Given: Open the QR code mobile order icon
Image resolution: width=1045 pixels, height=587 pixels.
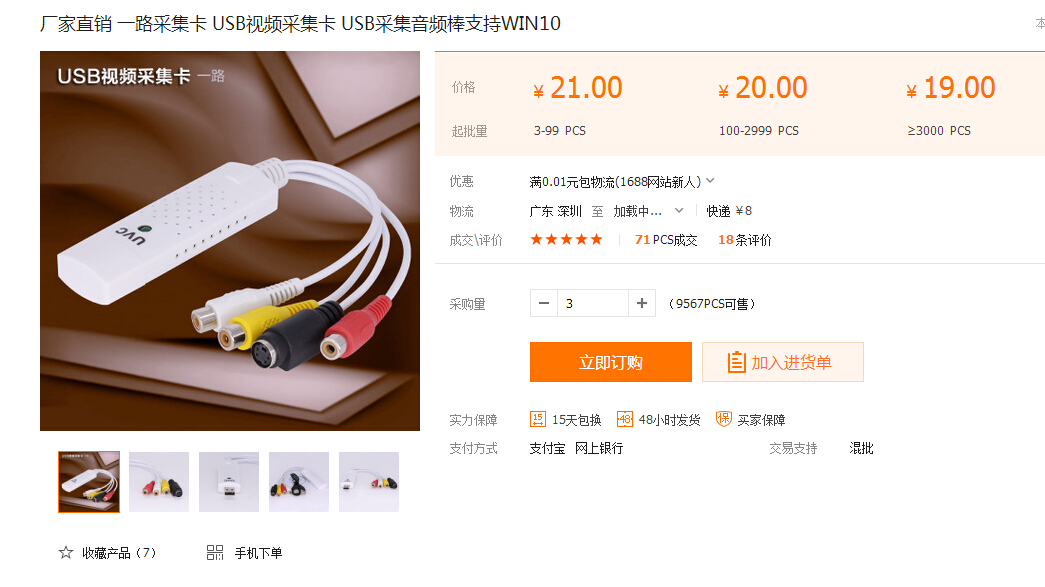Looking at the screenshot, I should pyautogui.click(x=215, y=552).
